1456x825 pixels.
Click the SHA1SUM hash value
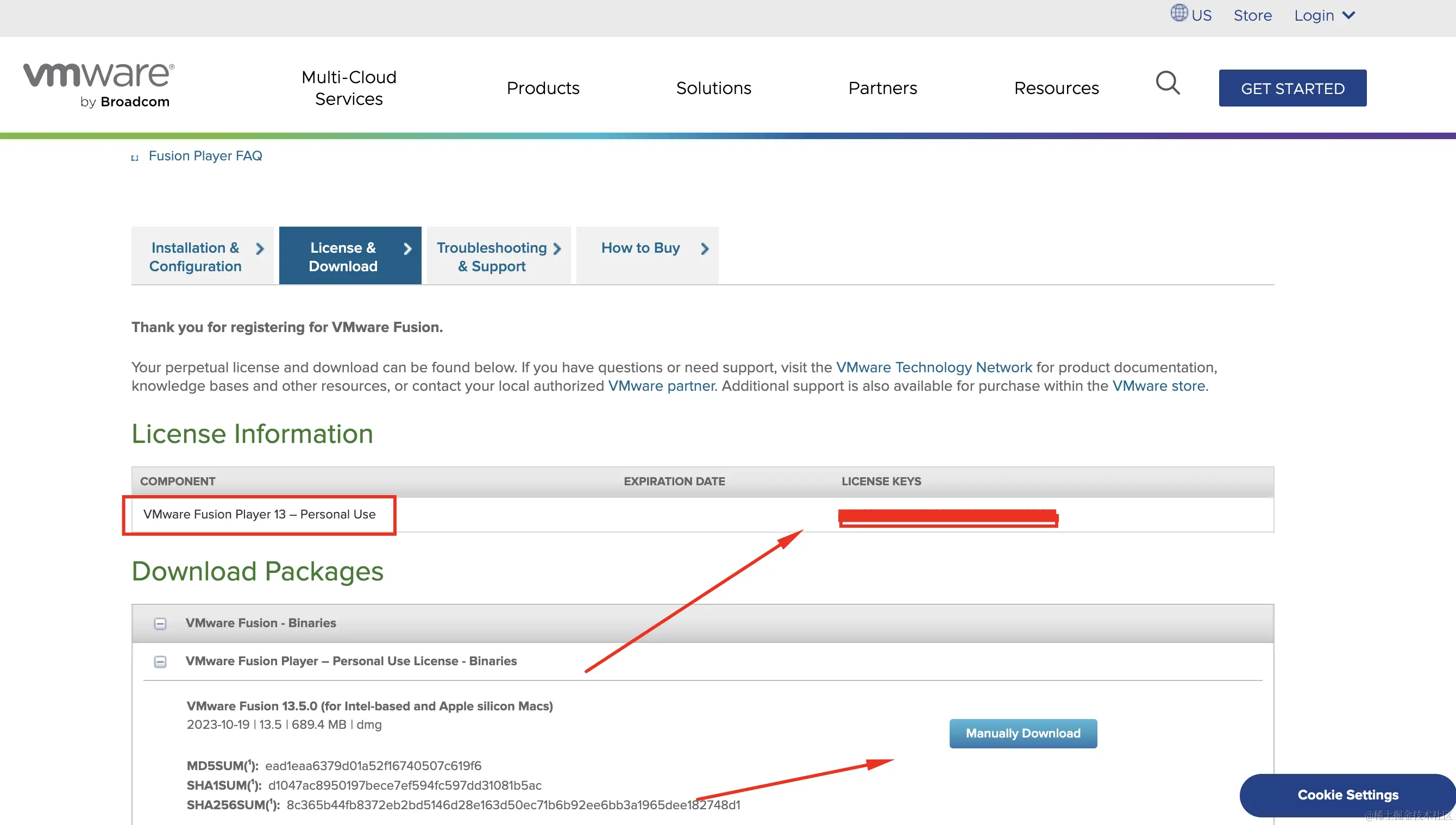(x=404, y=785)
